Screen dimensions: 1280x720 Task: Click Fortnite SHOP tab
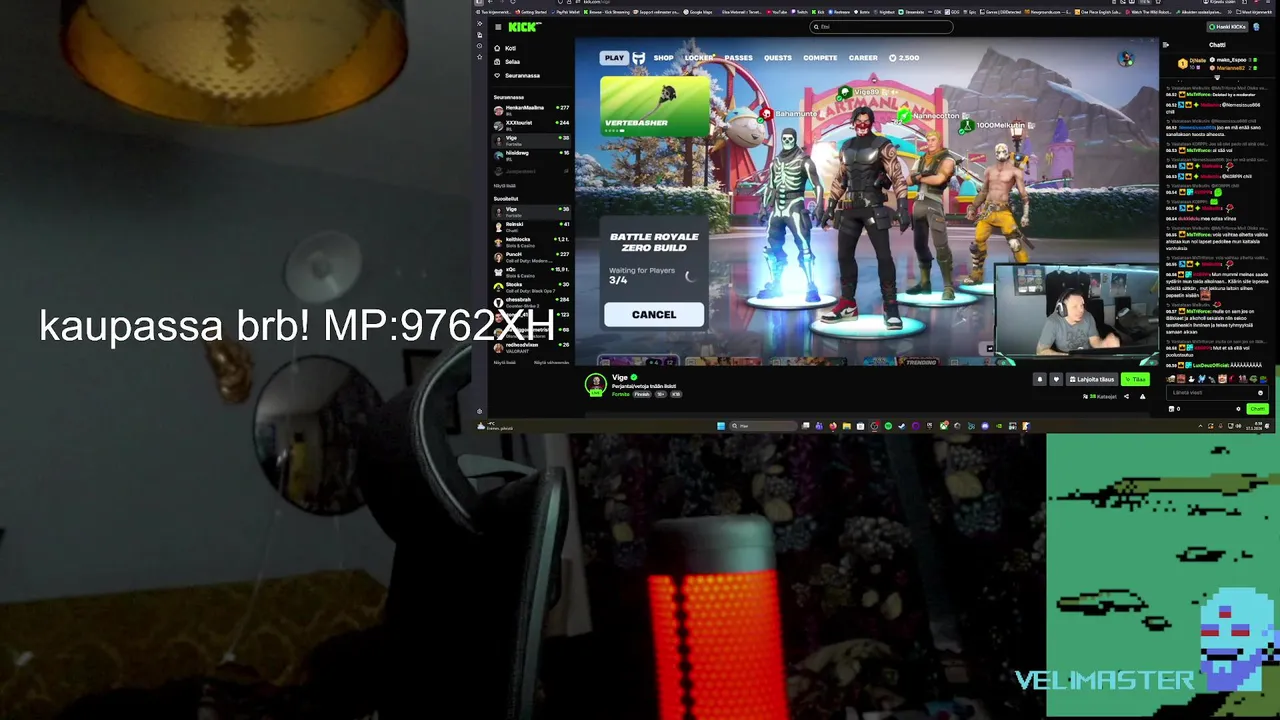663,58
